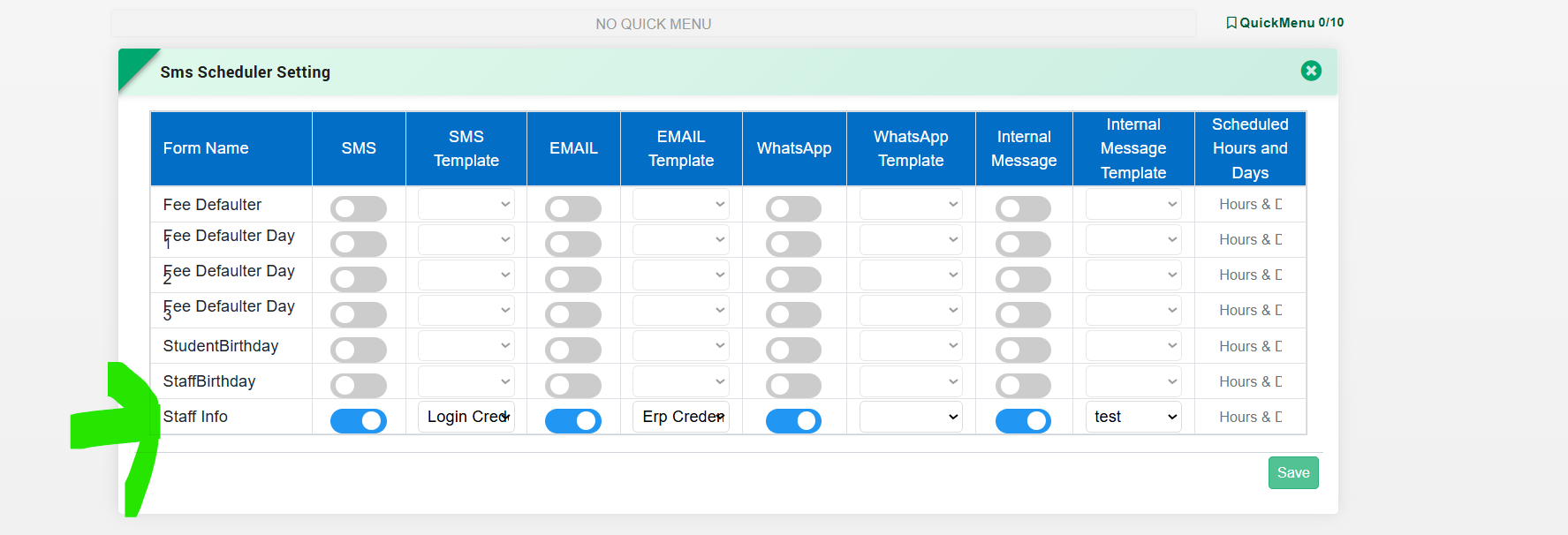Viewport: 1568px width, 535px height.
Task: Open SMS Template dropdown for Fee Defaulter
Action: click(x=466, y=204)
